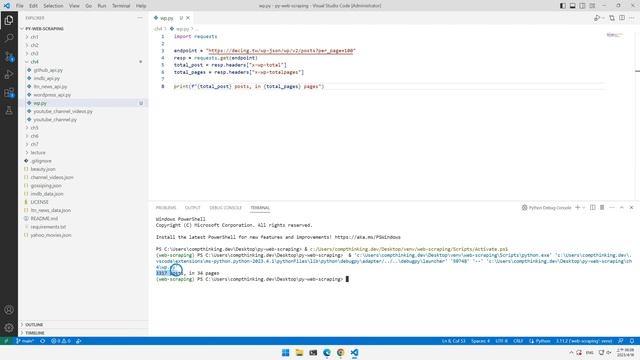This screenshot has width=640, height=360.
Task: Change the UTF-8 encoding in status bar
Action: point(501,341)
